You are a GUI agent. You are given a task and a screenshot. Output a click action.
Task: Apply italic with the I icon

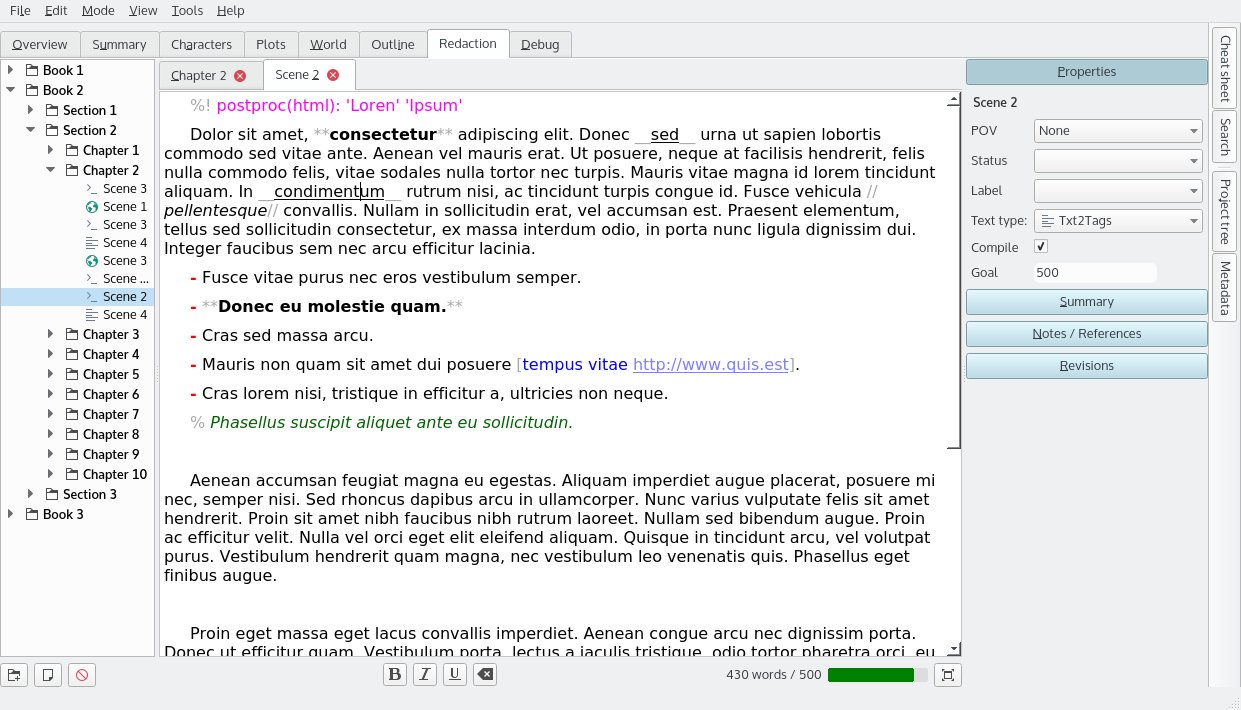425,675
